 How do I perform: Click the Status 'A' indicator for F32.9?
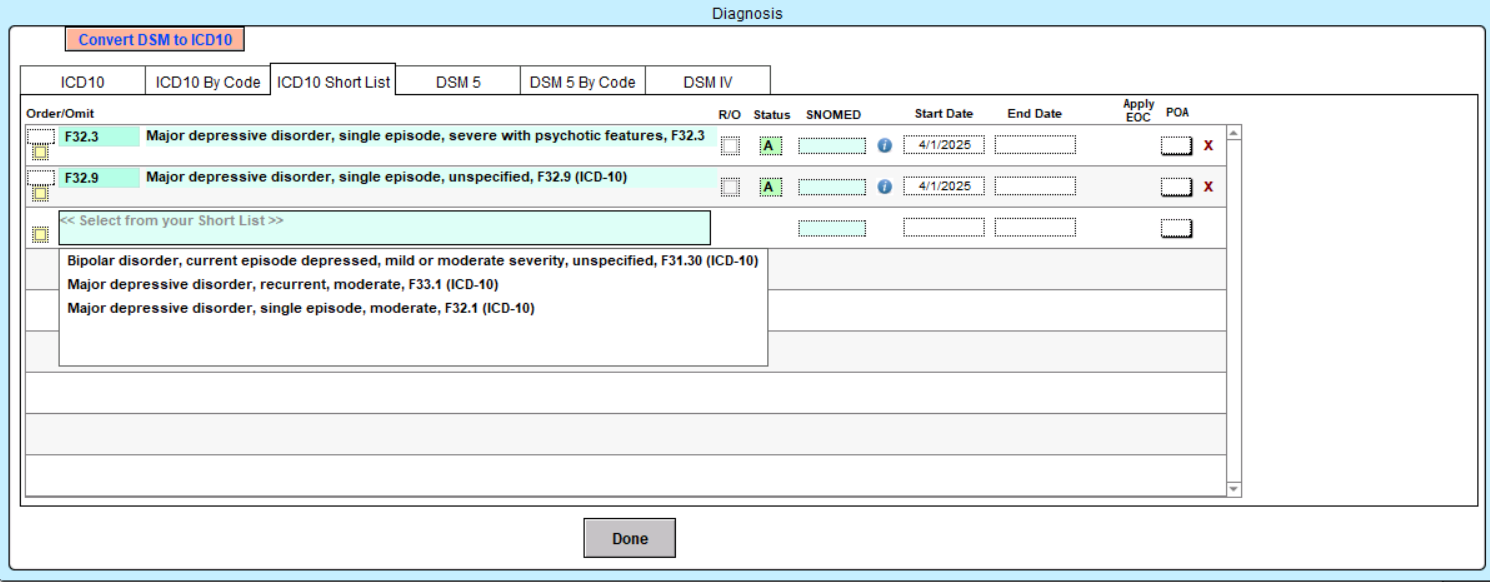[x=771, y=186]
